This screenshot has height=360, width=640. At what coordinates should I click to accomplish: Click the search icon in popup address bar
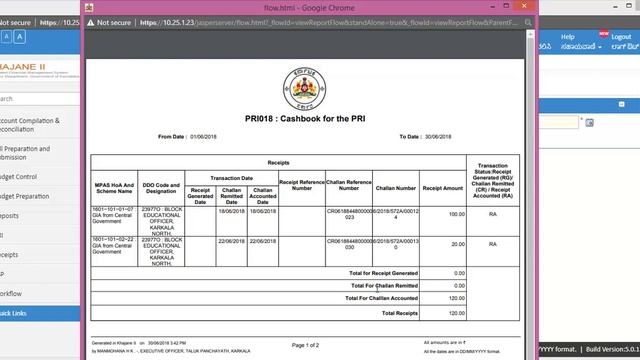[528, 22]
